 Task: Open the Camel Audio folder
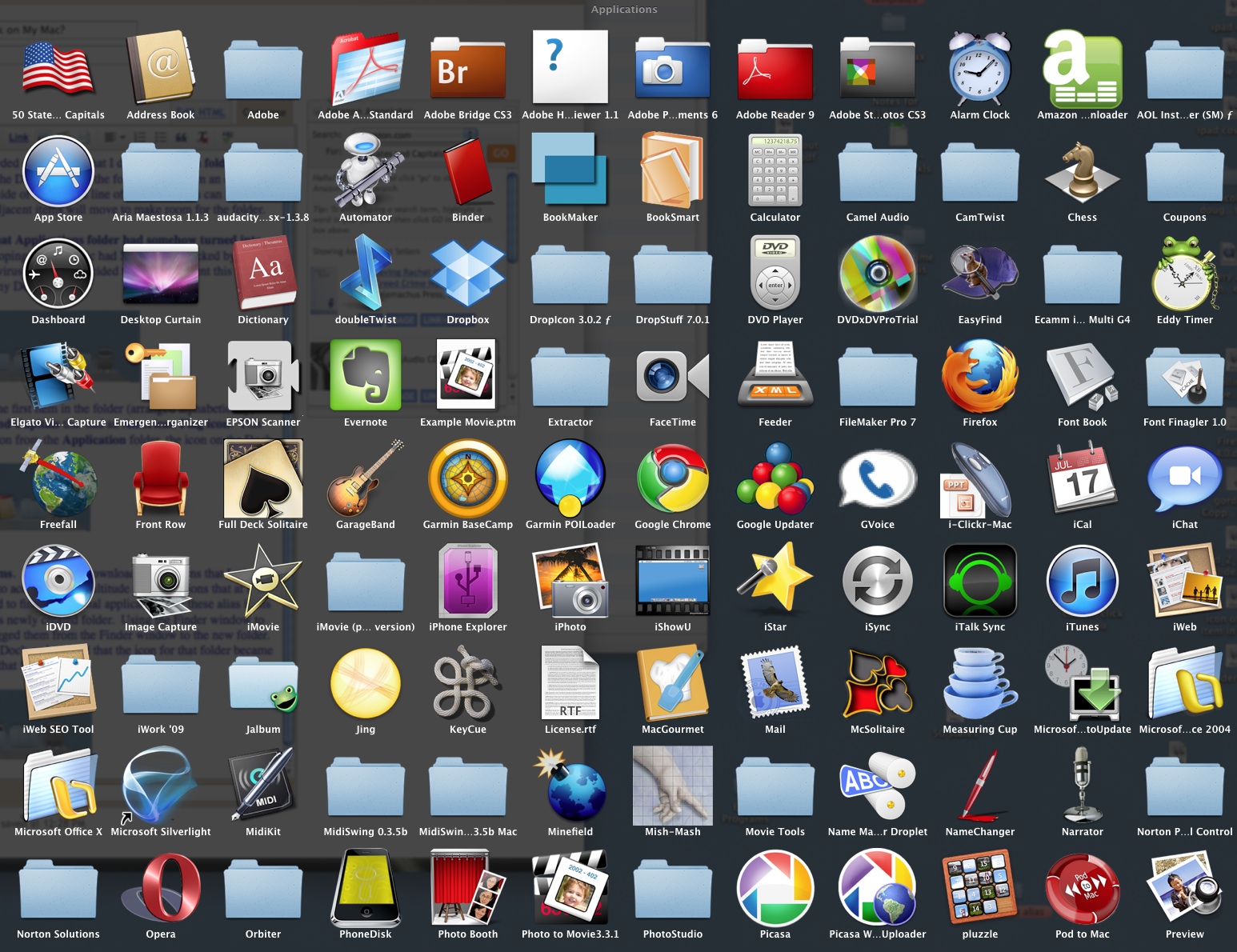tap(878, 172)
